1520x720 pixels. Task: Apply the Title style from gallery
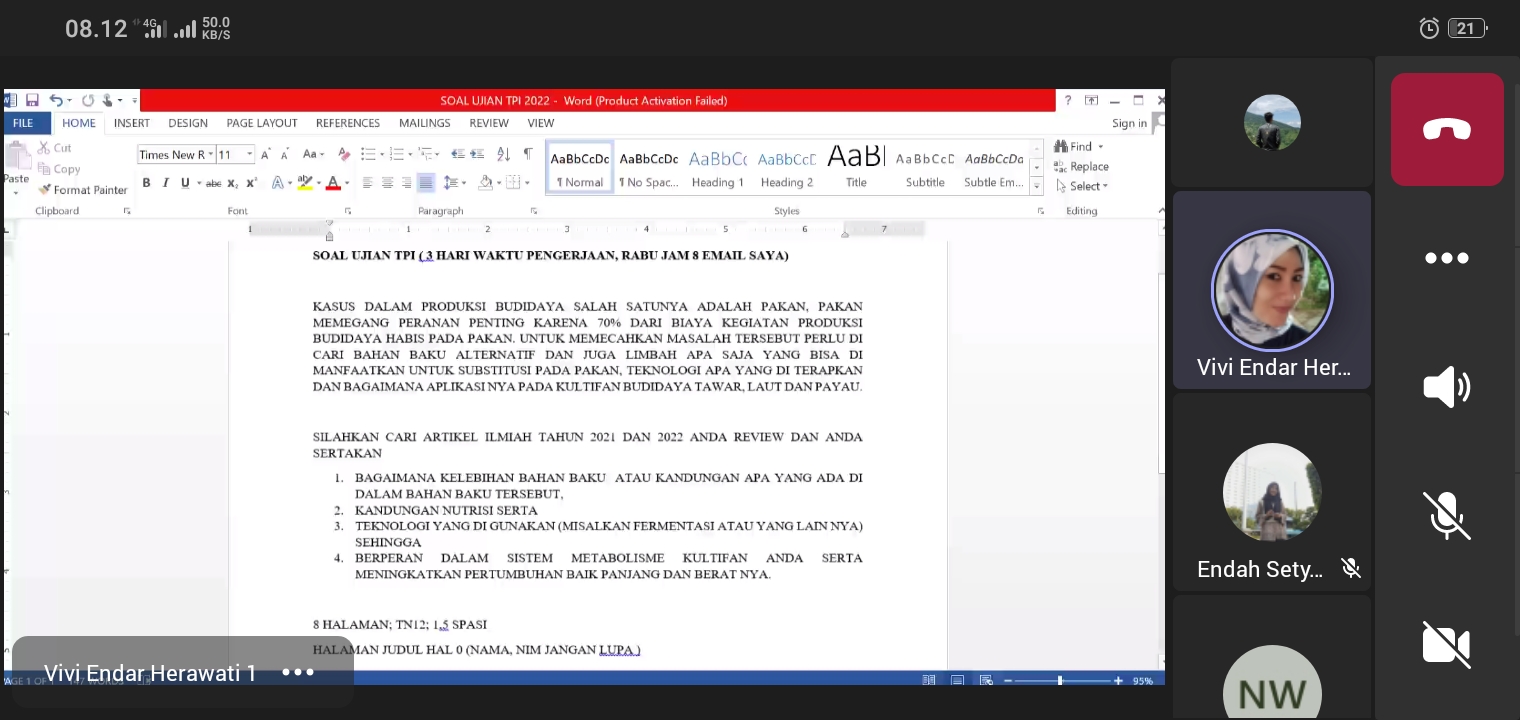pos(856,168)
